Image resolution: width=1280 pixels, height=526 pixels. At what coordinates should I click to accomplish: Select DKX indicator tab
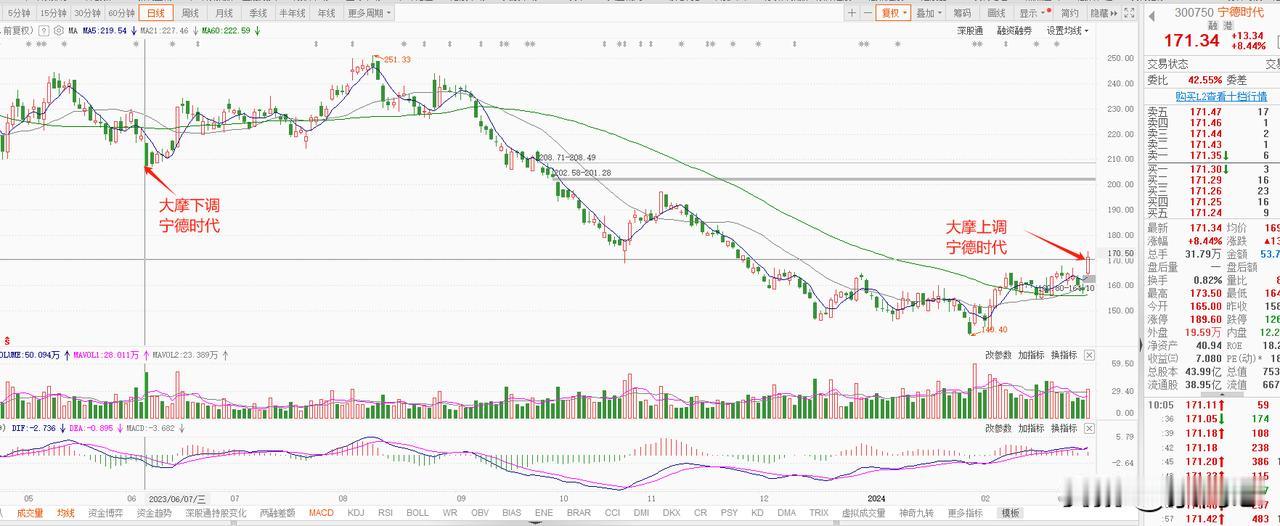[670, 513]
